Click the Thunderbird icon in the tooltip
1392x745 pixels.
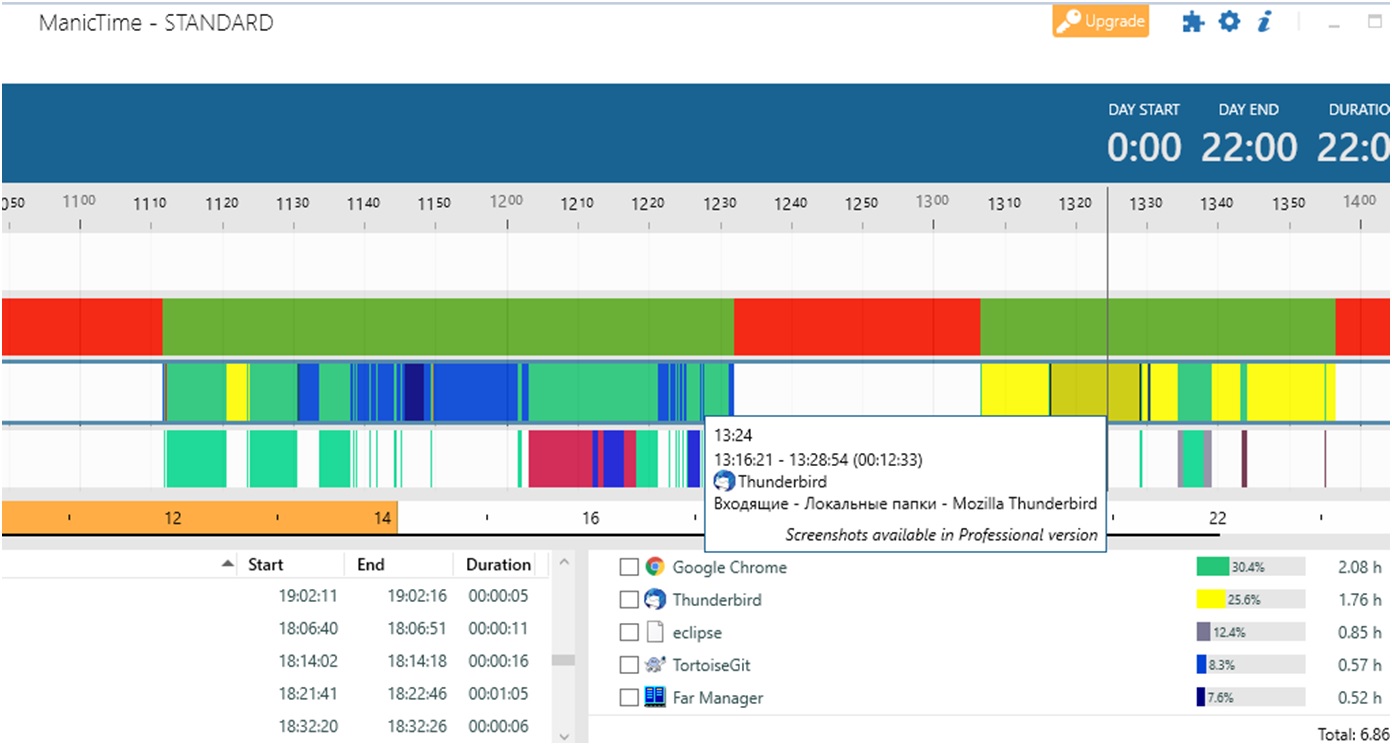[724, 481]
